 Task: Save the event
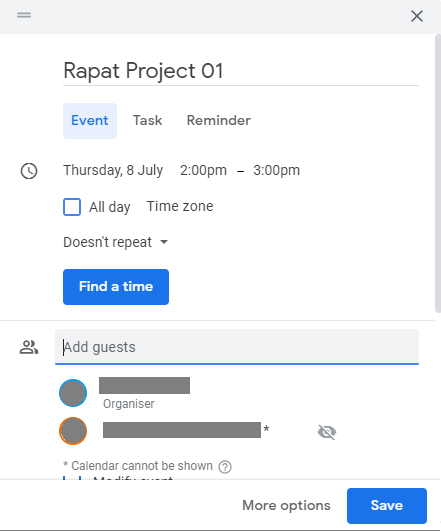pos(387,506)
